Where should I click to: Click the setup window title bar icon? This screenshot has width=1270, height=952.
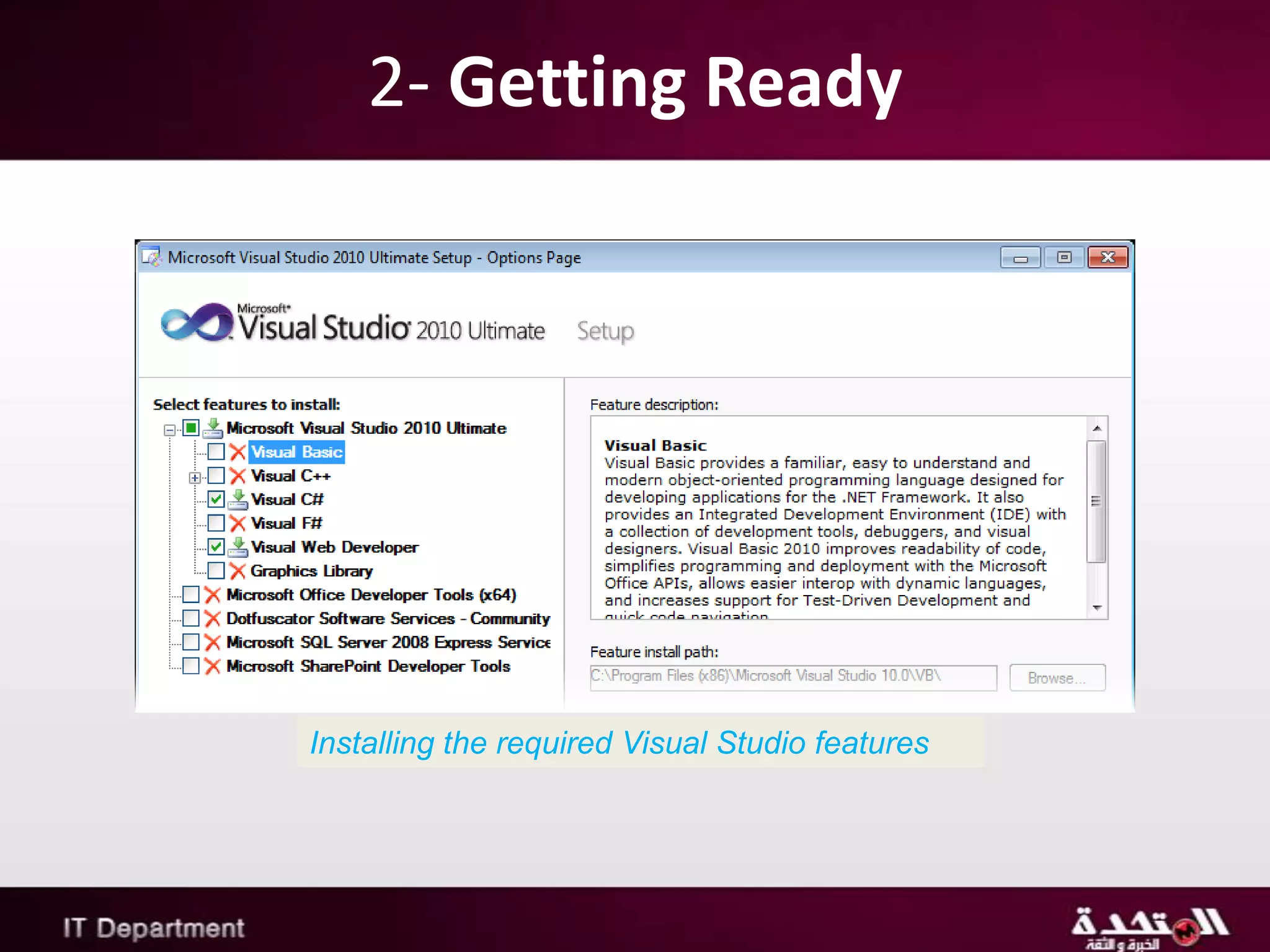coord(151,257)
